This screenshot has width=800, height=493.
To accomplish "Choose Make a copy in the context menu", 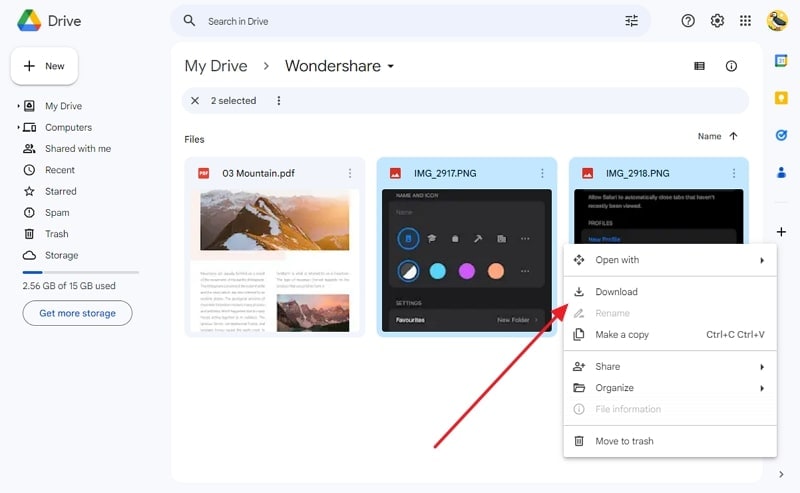I will pos(670,335).
